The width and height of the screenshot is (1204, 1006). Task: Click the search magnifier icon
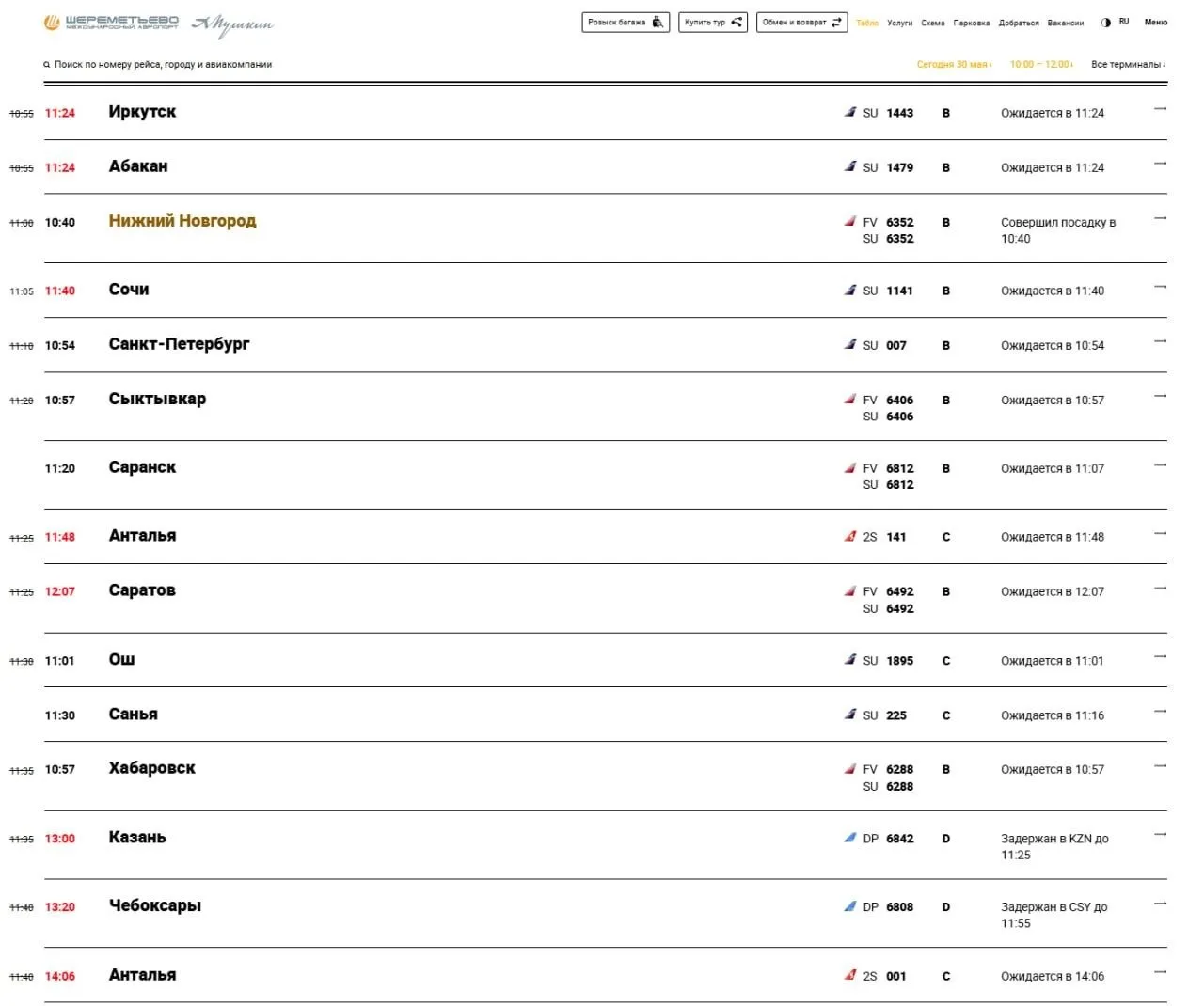coord(47,65)
